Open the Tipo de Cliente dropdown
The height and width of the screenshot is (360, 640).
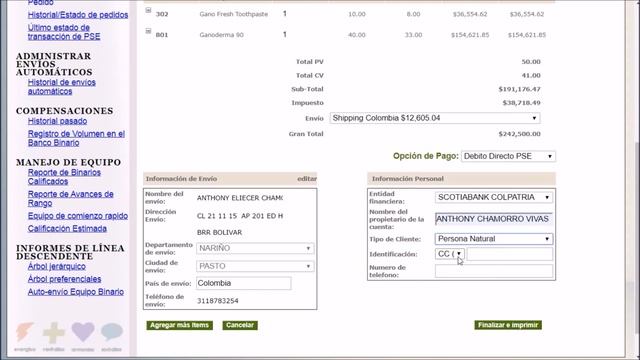pyautogui.click(x=494, y=239)
